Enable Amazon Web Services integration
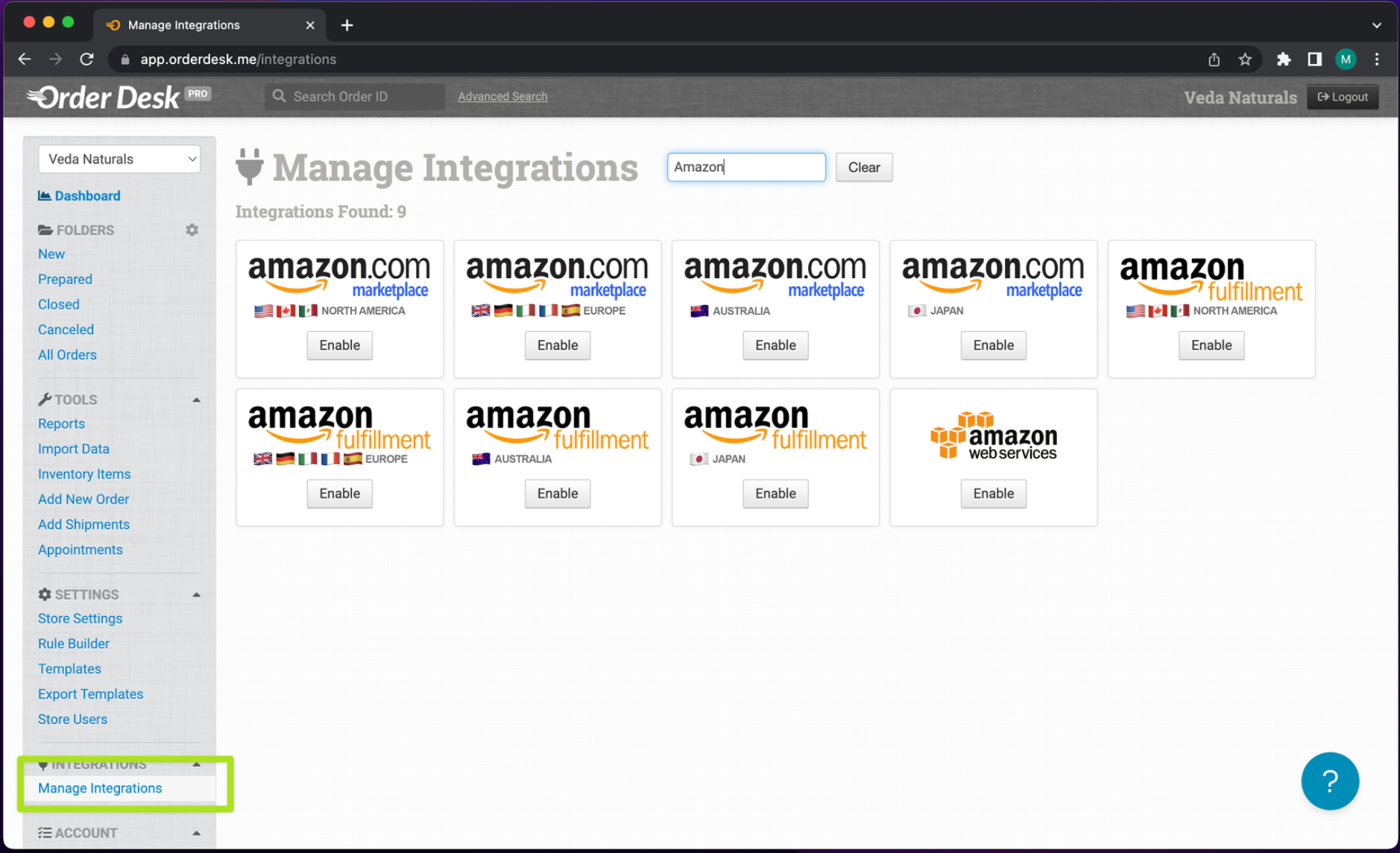1400x853 pixels. pyautogui.click(x=993, y=494)
